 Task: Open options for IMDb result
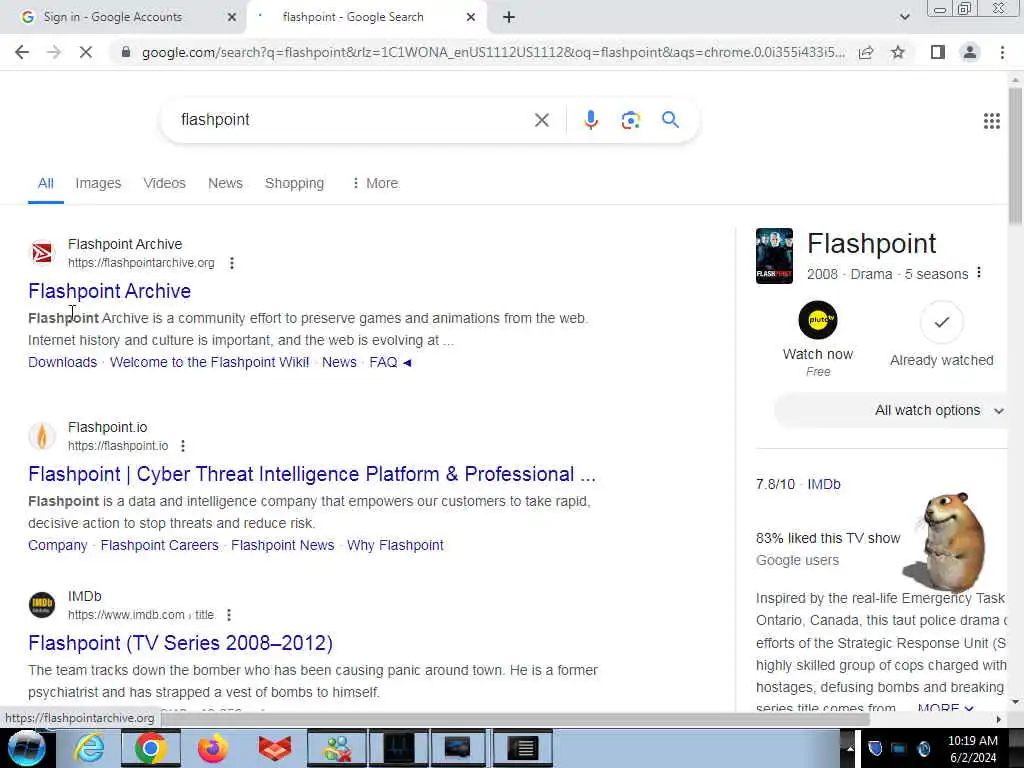pyautogui.click(x=229, y=615)
